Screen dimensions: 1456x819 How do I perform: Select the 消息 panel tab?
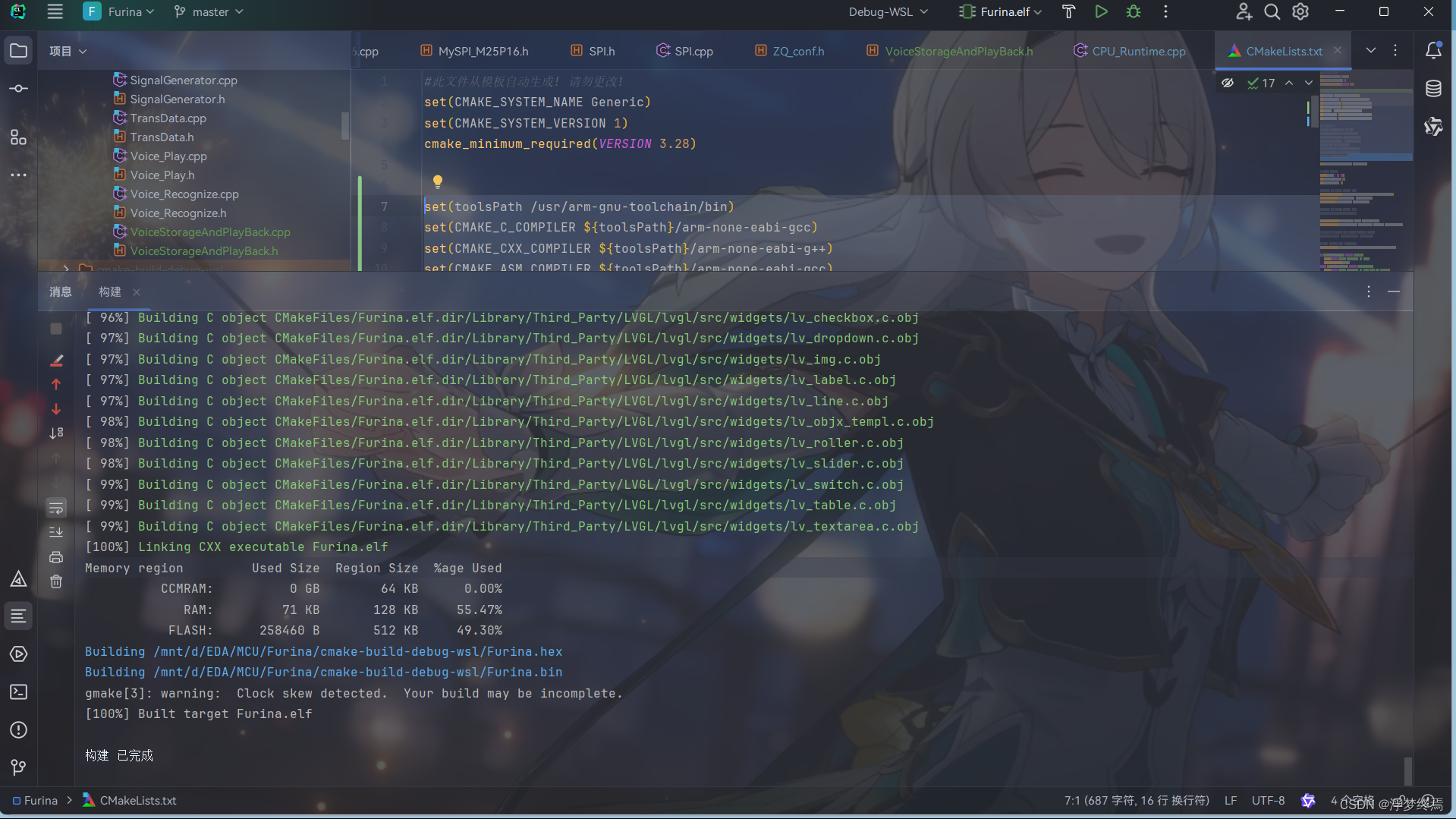click(61, 291)
